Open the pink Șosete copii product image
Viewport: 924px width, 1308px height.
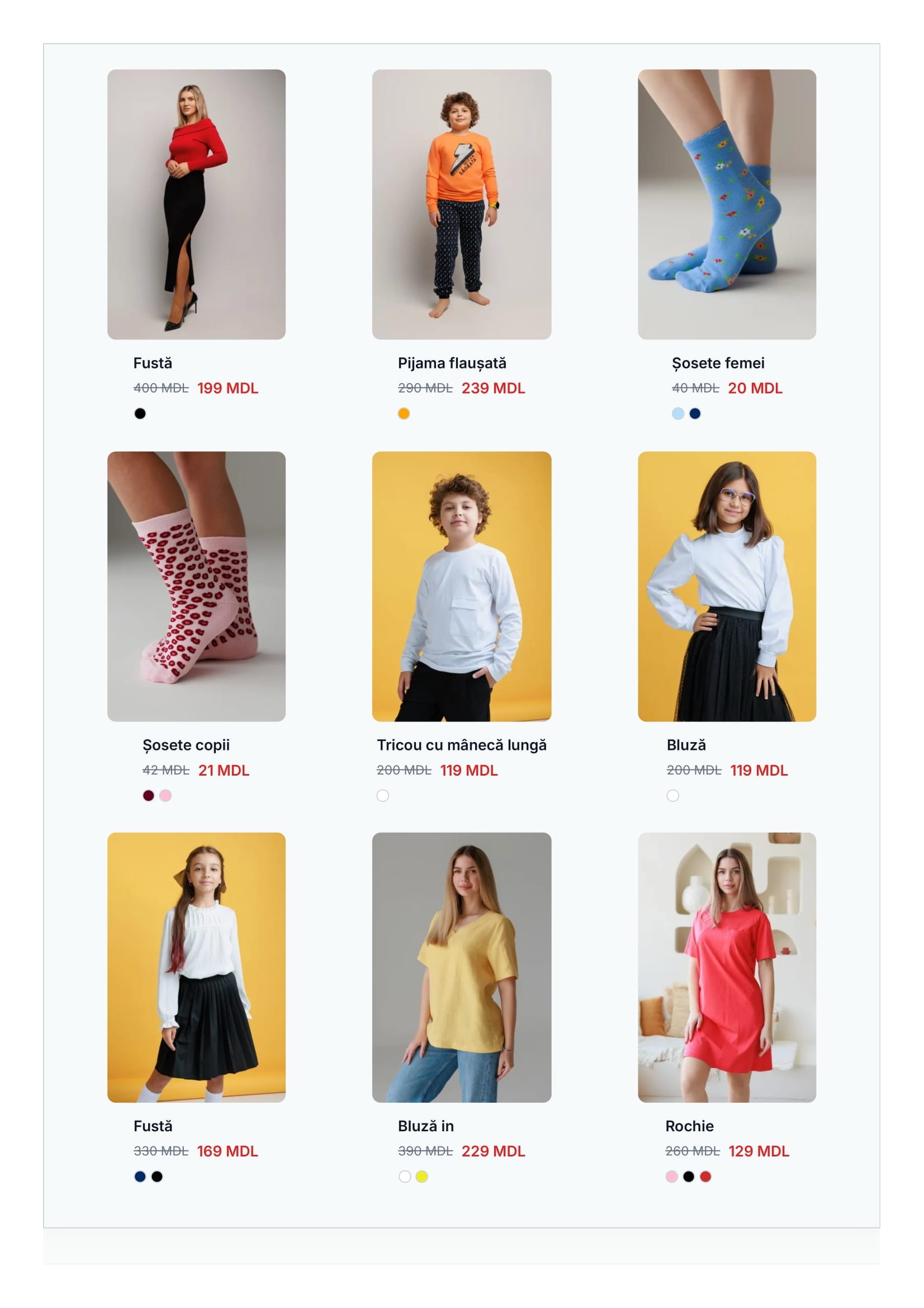coord(196,586)
